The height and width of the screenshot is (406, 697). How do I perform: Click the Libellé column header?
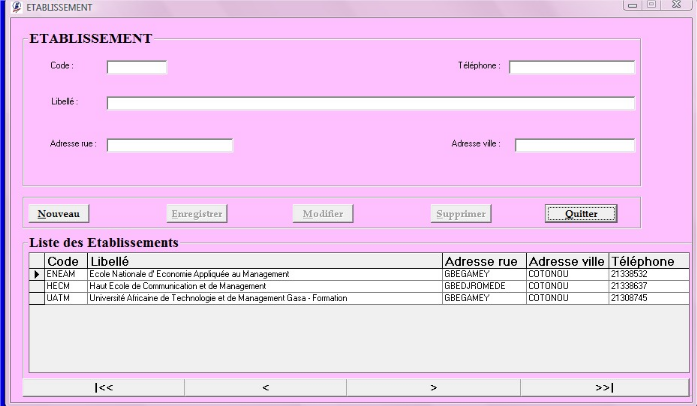tap(265, 261)
